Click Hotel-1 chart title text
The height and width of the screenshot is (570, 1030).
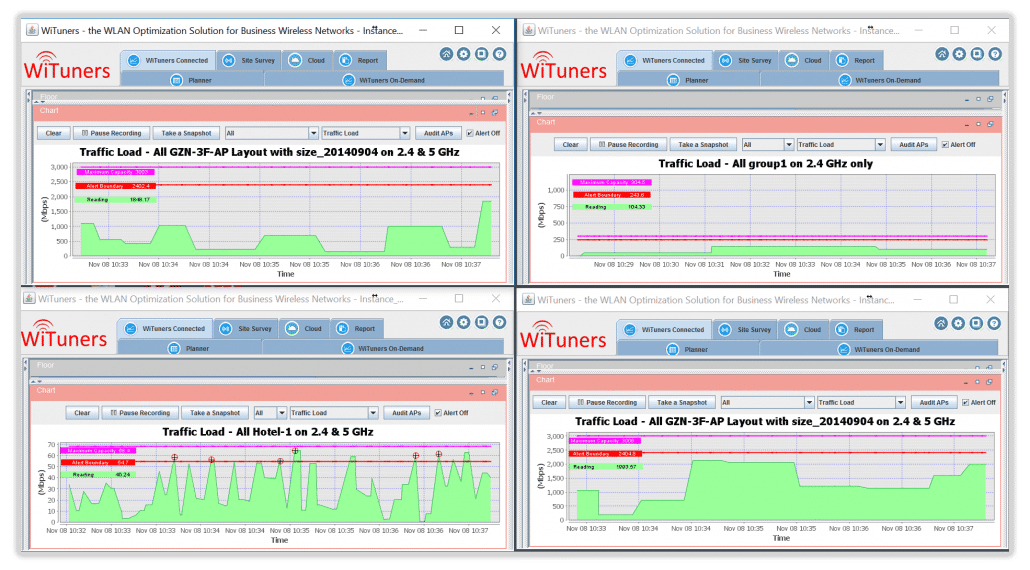coord(268,432)
